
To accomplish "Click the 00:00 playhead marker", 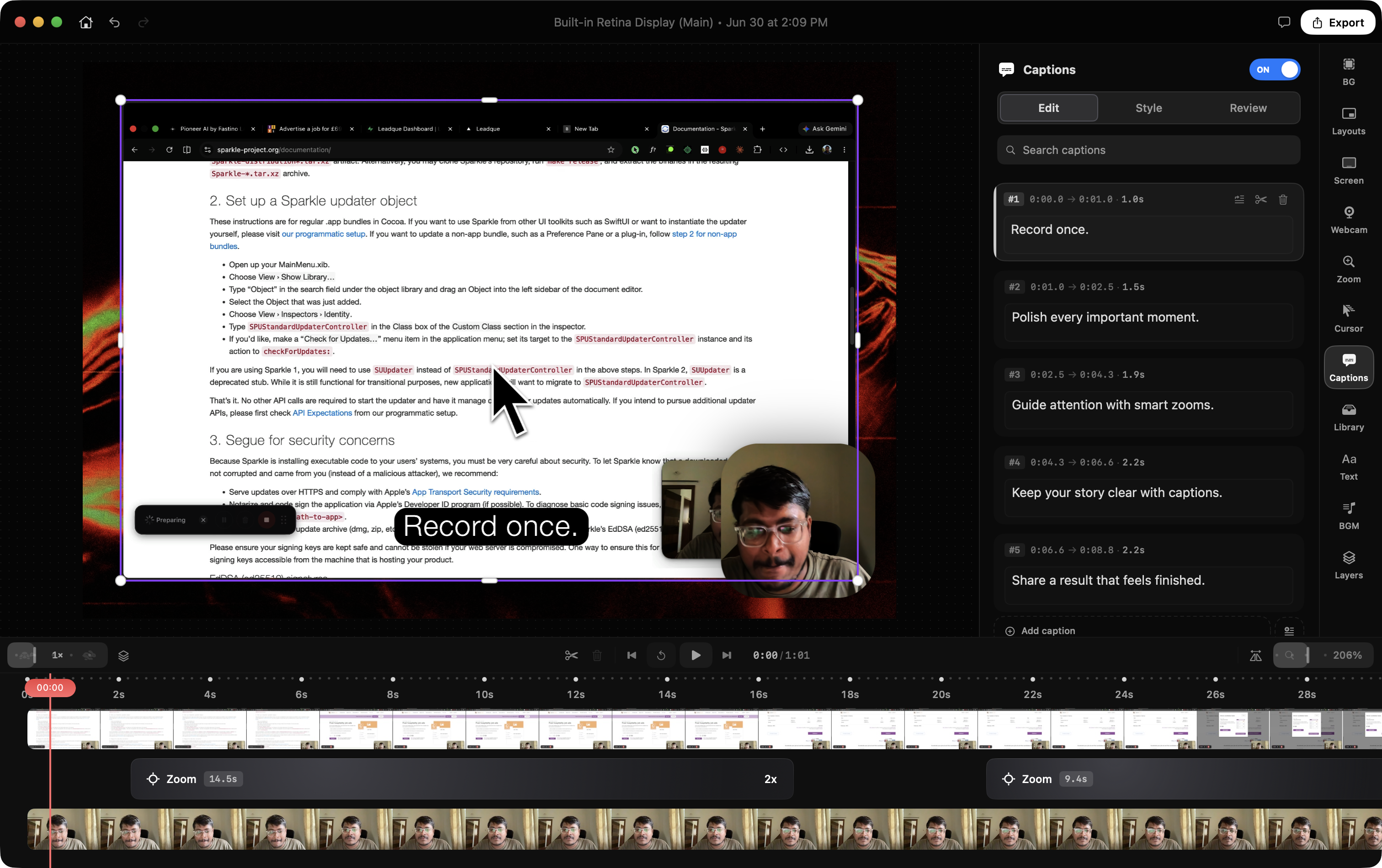I will coord(50,687).
